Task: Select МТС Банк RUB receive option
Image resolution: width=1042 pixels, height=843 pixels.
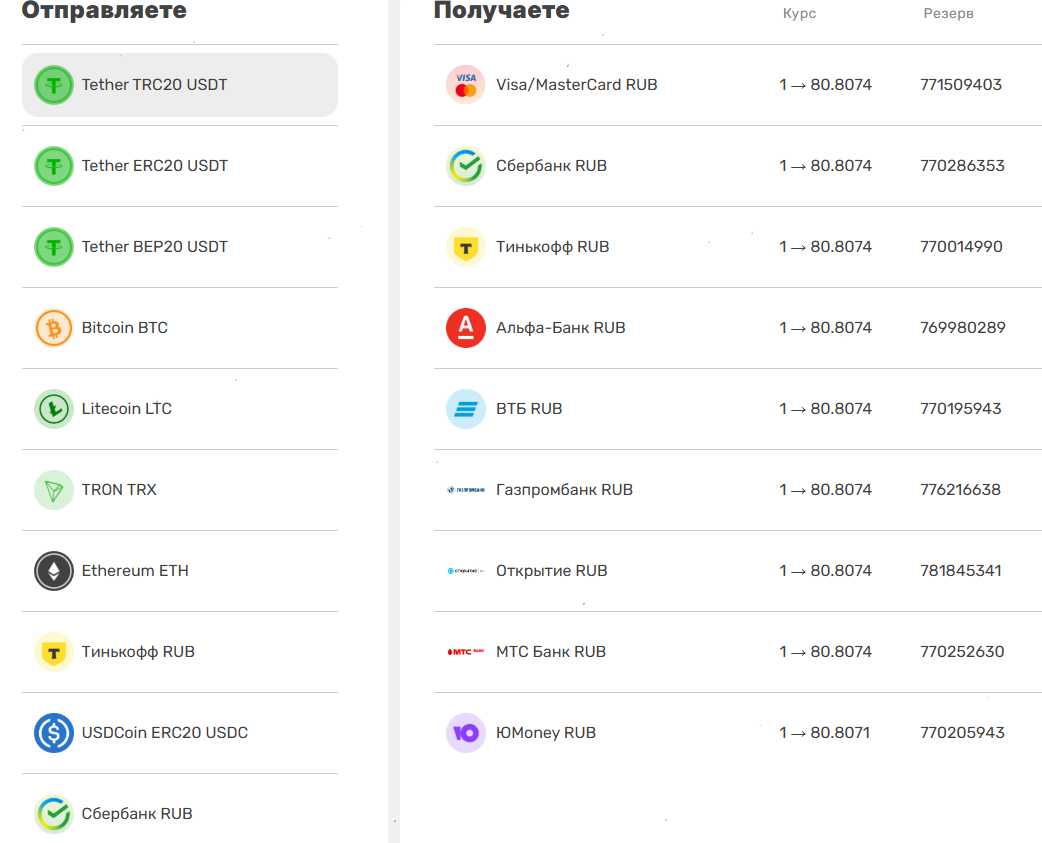Action: [551, 652]
